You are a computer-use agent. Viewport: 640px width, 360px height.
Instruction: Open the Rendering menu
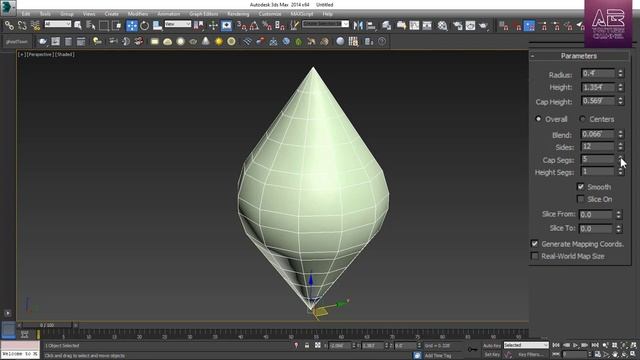click(x=238, y=14)
